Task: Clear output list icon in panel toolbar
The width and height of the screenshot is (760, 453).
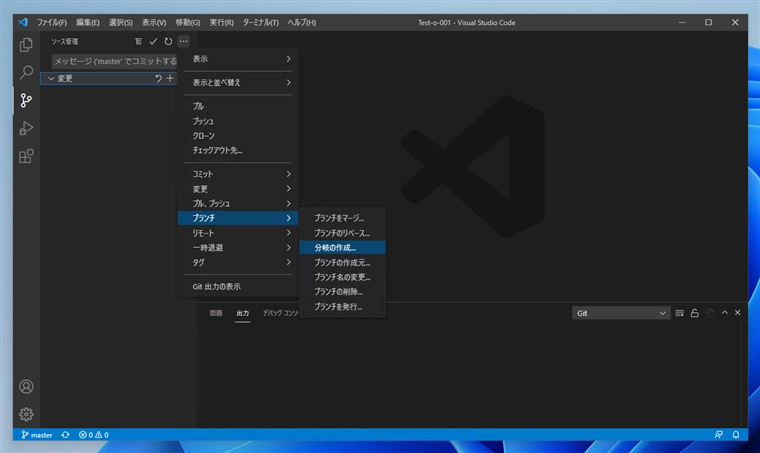Action: coord(680,313)
